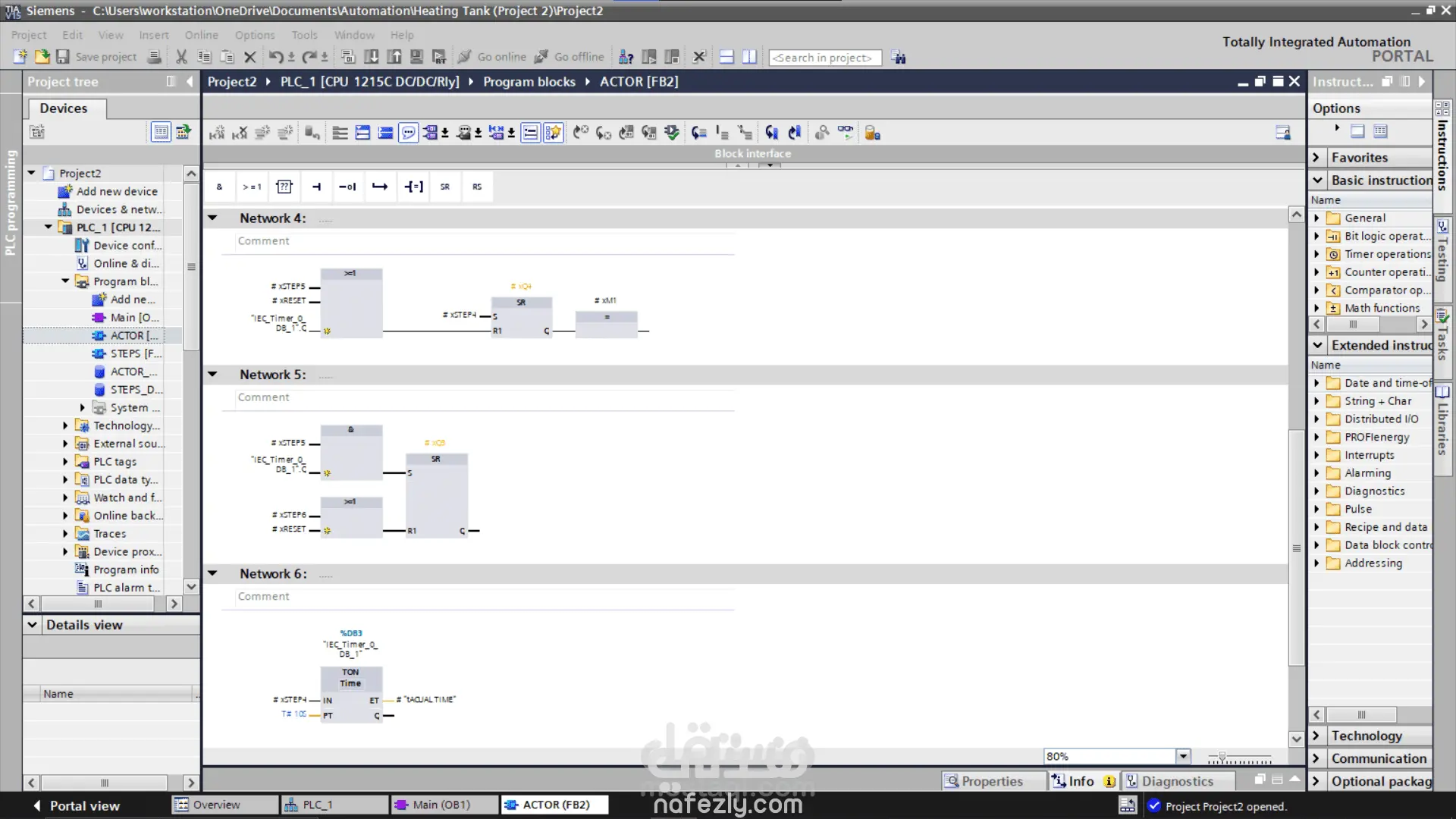The height and width of the screenshot is (819, 1456).
Task: Select Device configuration in project tree
Action: pos(119,245)
